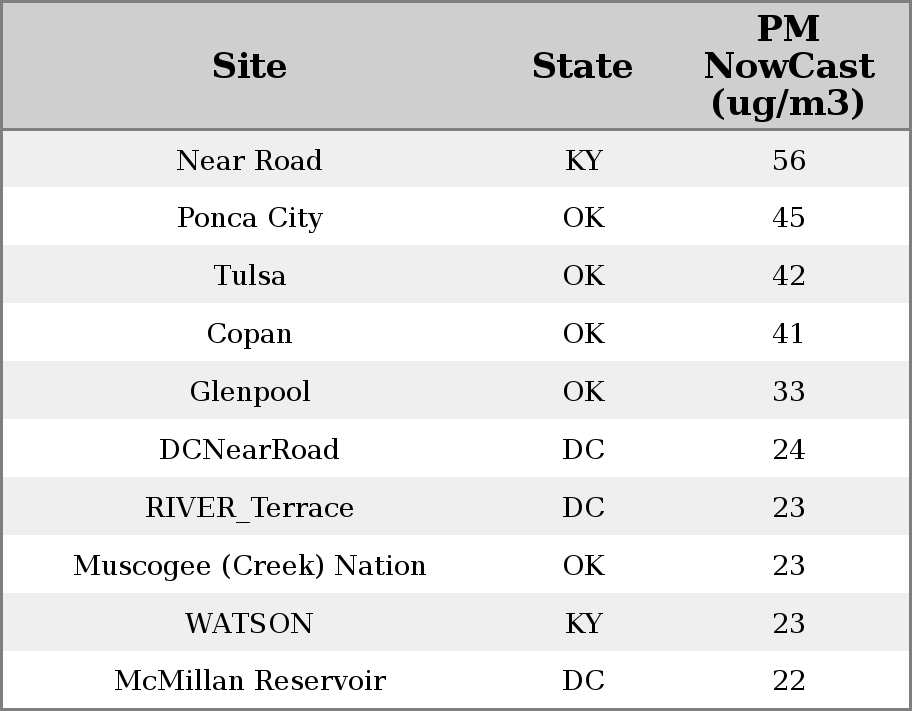Click the DC state cell for McMillan Reservoir

583,681
